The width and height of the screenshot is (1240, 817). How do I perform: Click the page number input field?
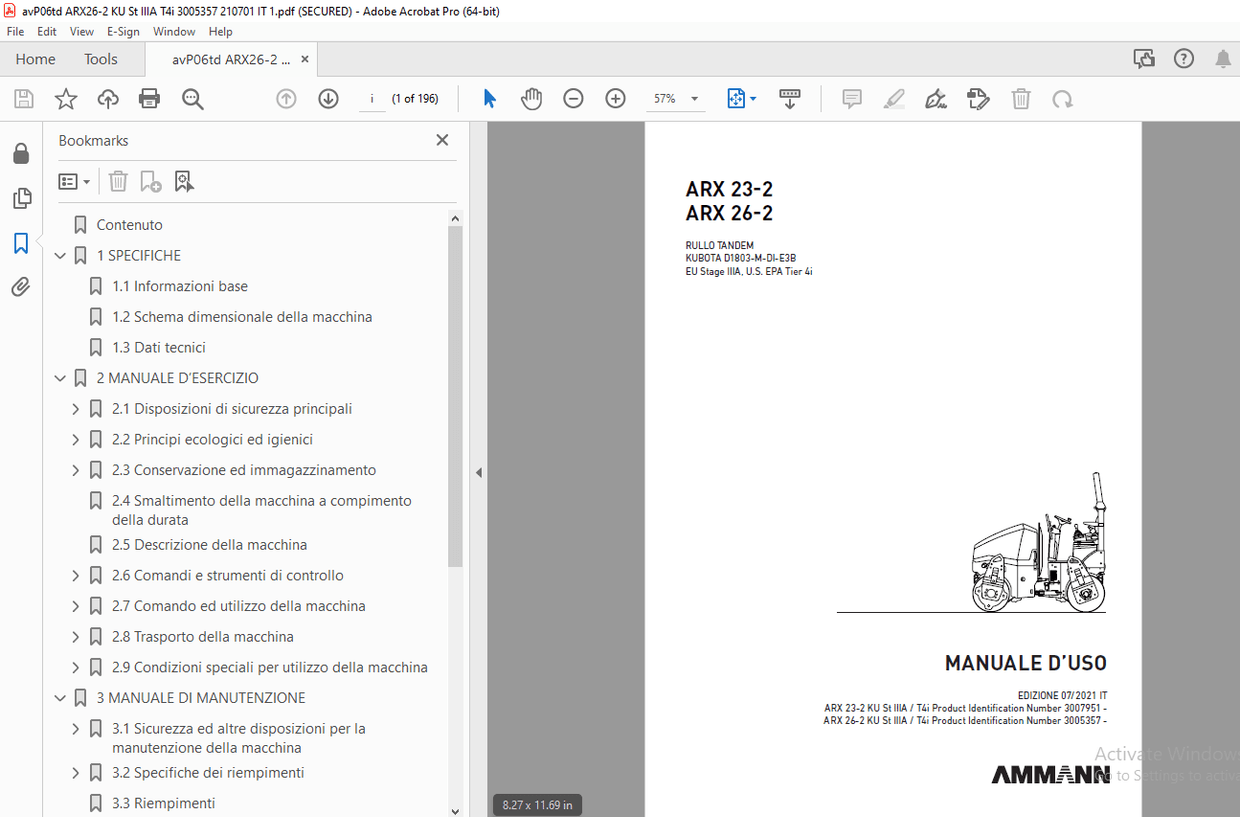point(372,98)
